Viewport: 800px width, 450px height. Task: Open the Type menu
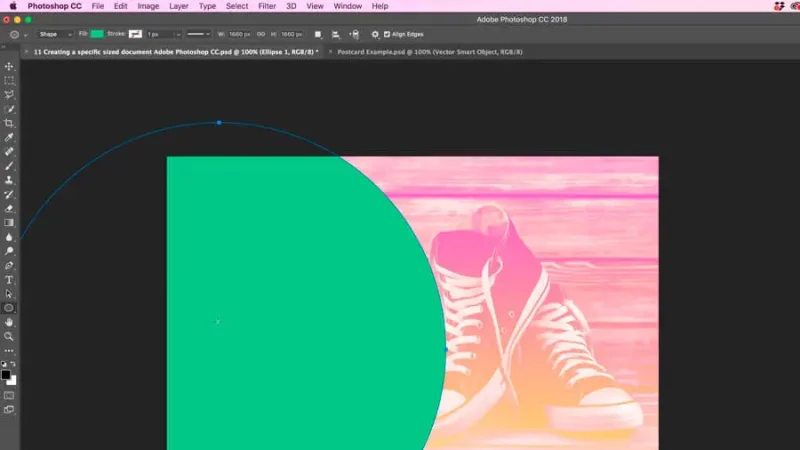(207, 6)
